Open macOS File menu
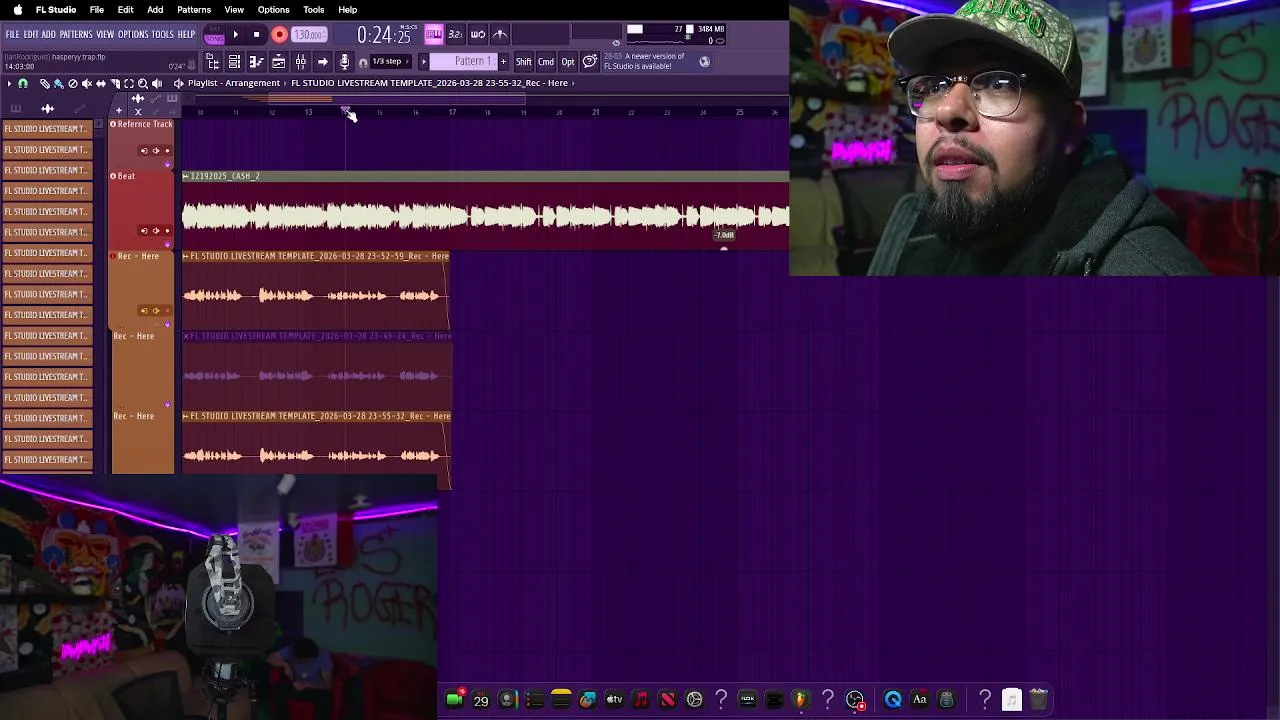 (x=97, y=10)
